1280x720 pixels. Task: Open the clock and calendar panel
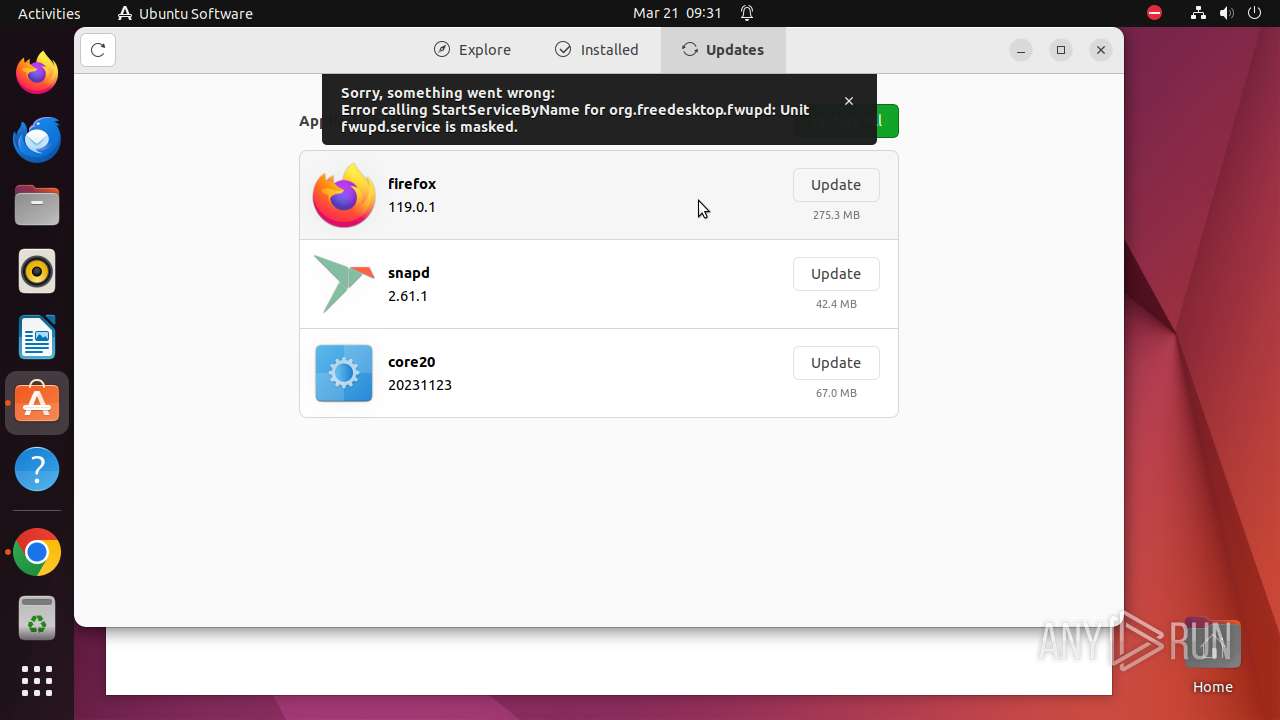(677, 13)
